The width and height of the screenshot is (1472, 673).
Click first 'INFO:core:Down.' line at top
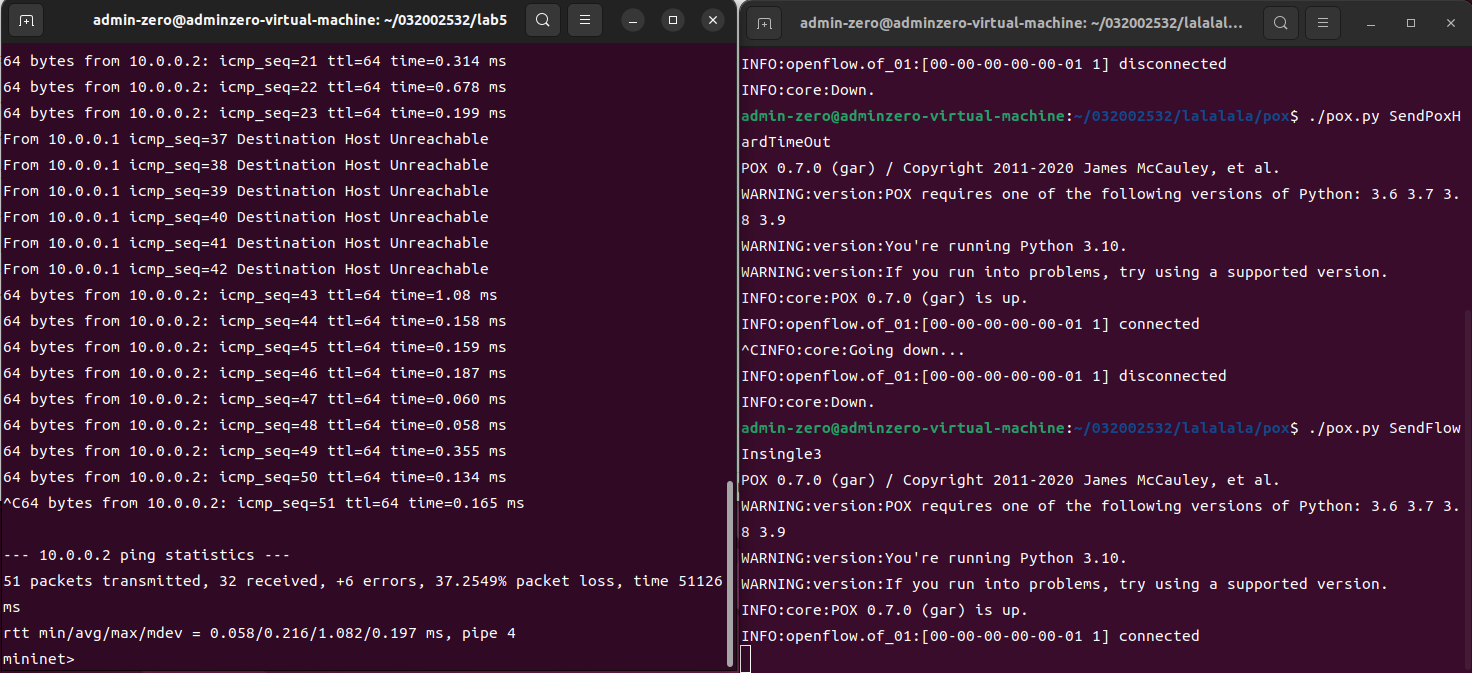[x=808, y=90]
